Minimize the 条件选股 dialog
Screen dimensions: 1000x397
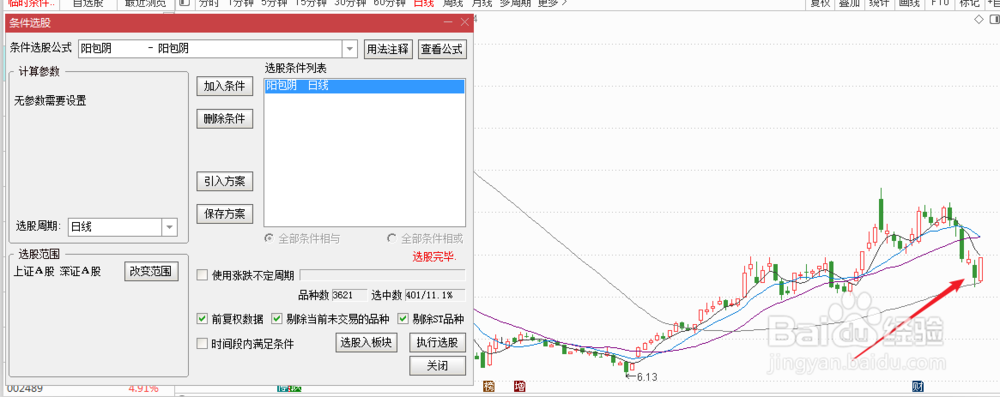(x=448, y=22)
